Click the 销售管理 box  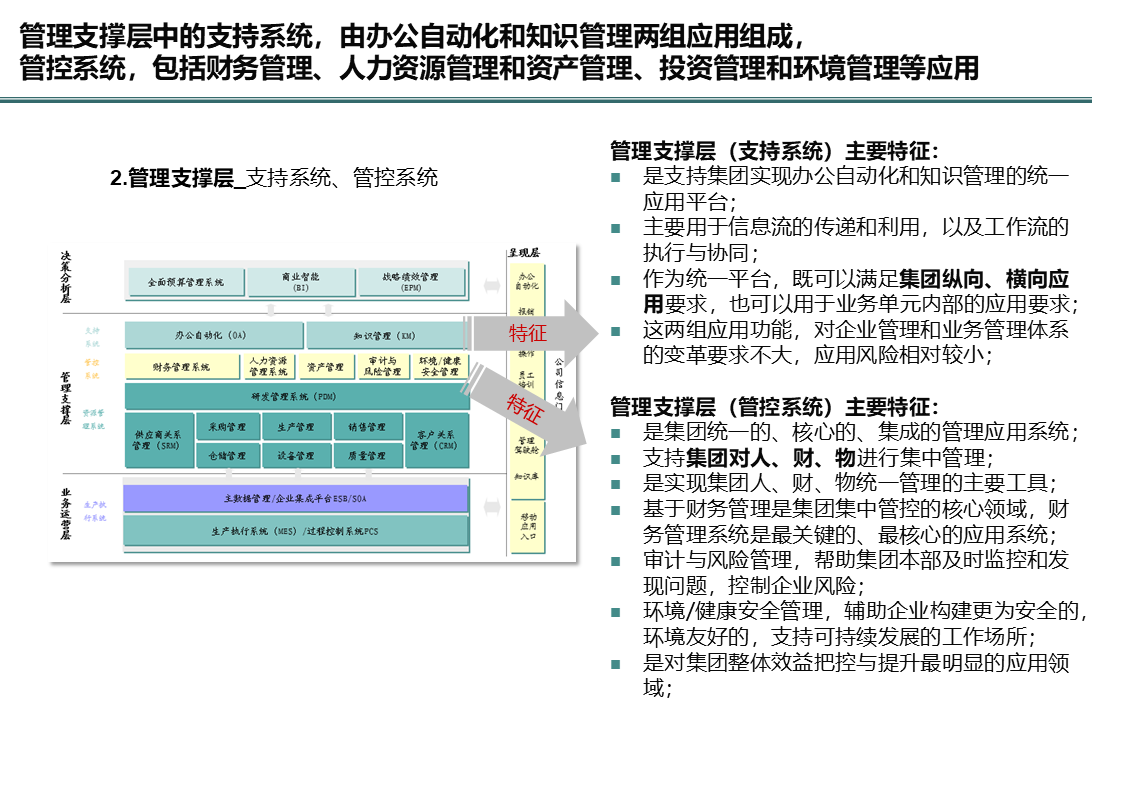(367, 427)
